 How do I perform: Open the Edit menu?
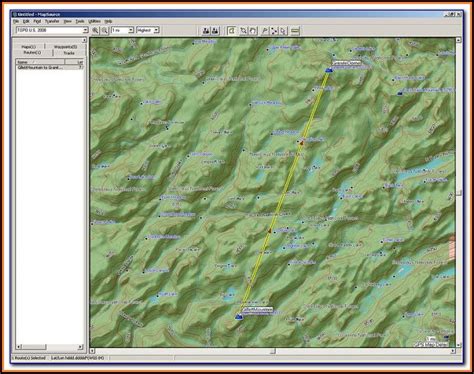[26, 21]
